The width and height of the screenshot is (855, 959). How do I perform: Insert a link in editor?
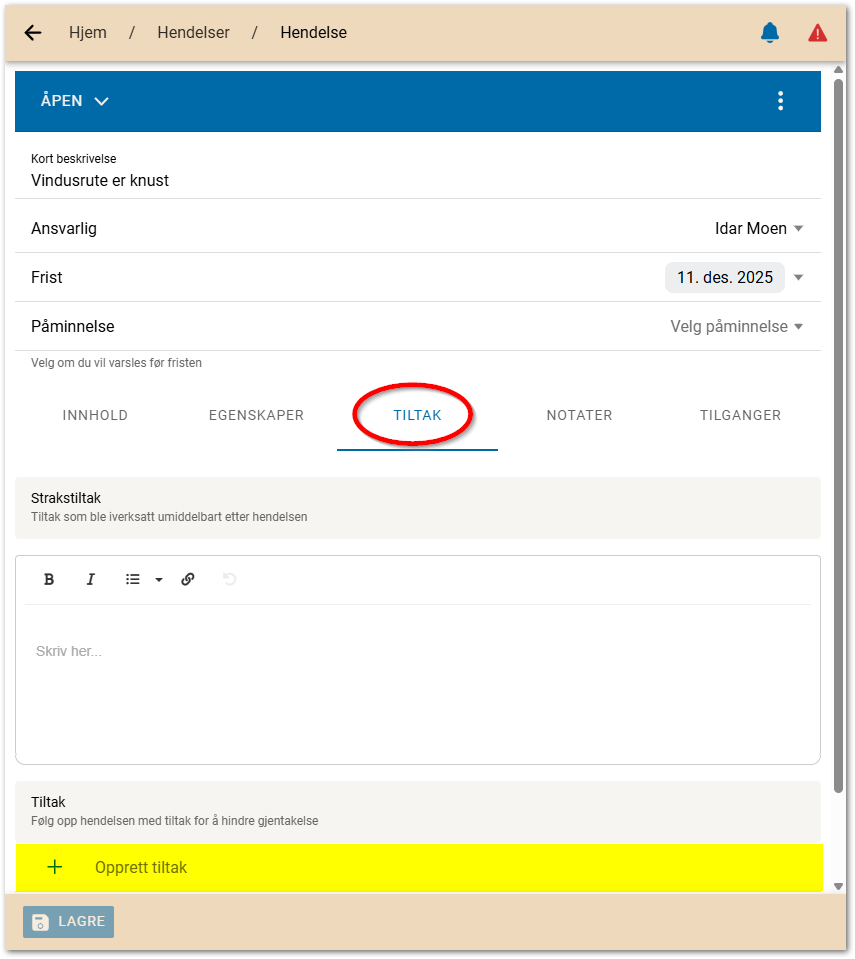[x=188, y=579]
